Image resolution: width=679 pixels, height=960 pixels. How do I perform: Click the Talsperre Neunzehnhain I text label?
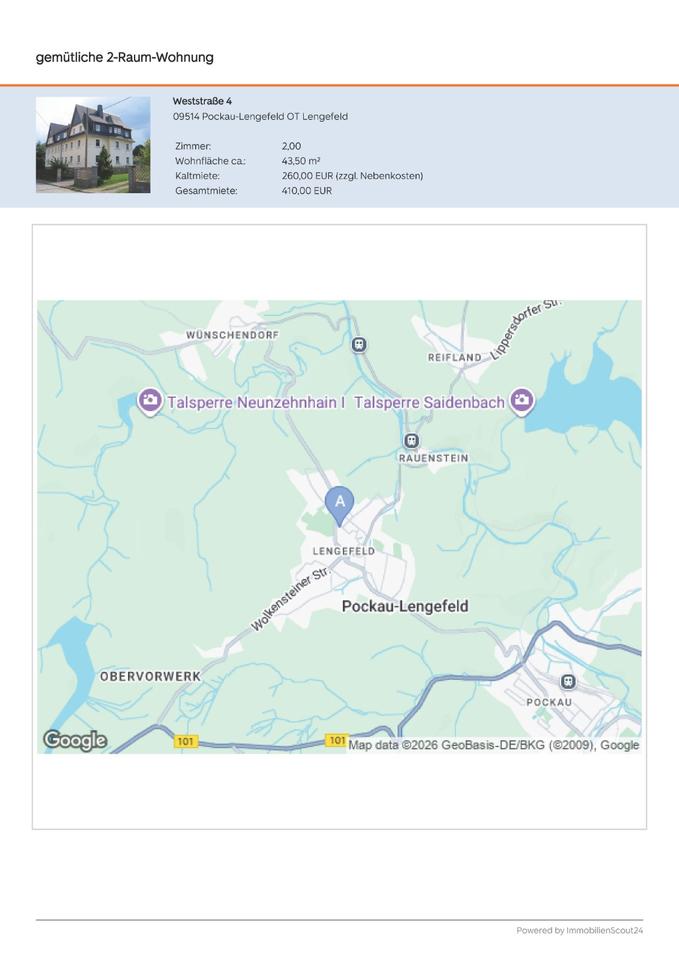point(256,402)
